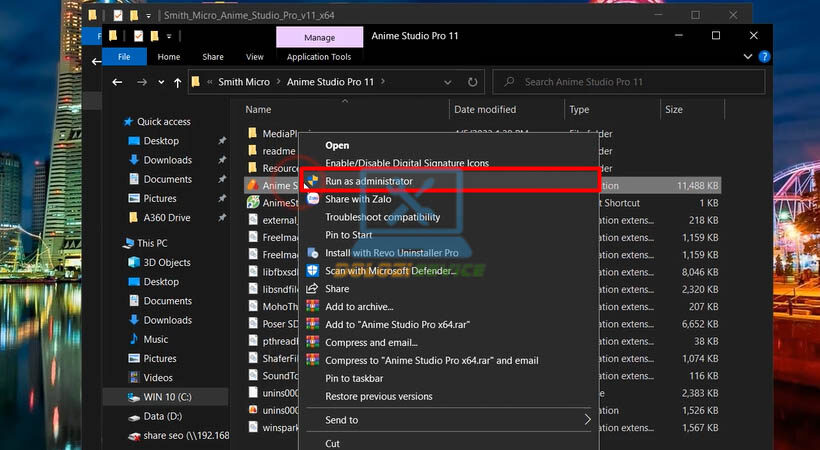Viewport: 820px width, 450px height.
Task: Select Pin to Start
Action: [x=348, y=235]
